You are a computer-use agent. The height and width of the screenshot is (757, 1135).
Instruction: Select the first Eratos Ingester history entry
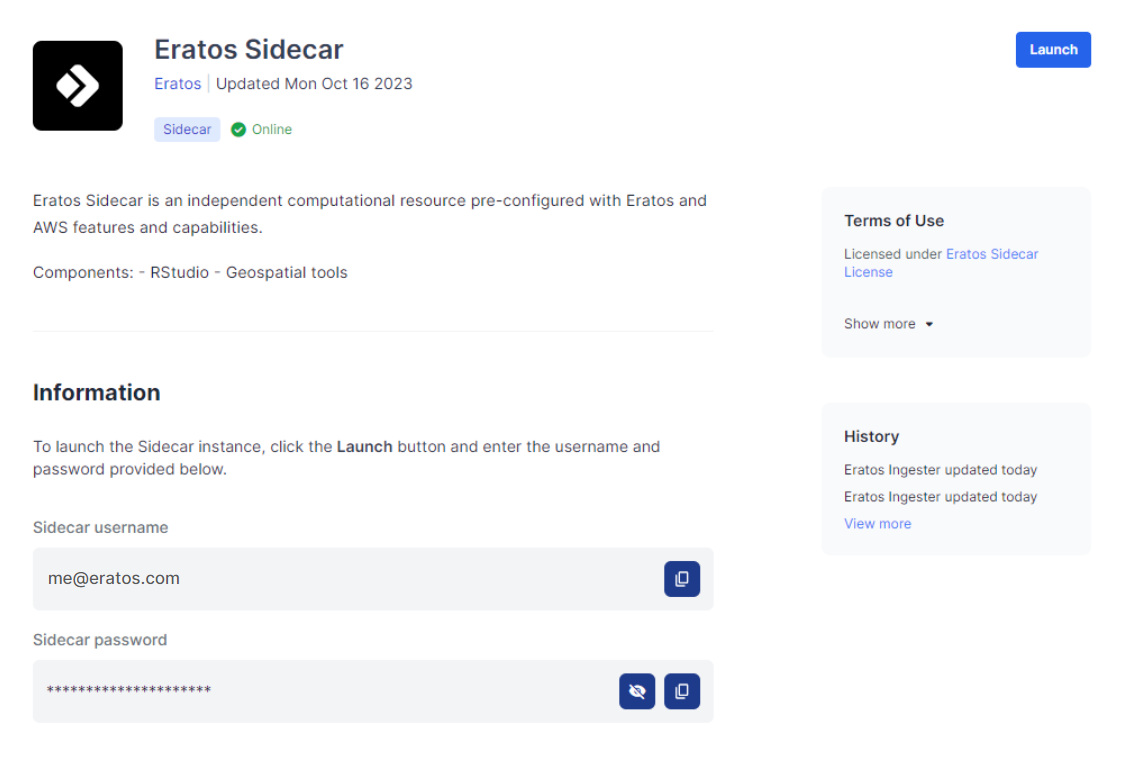(940, 470)
